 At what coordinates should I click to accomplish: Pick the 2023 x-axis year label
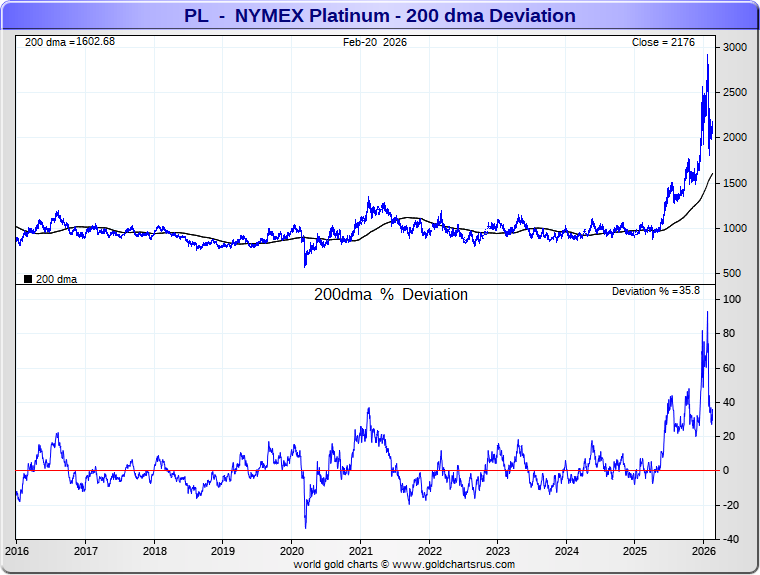point(498,550)
